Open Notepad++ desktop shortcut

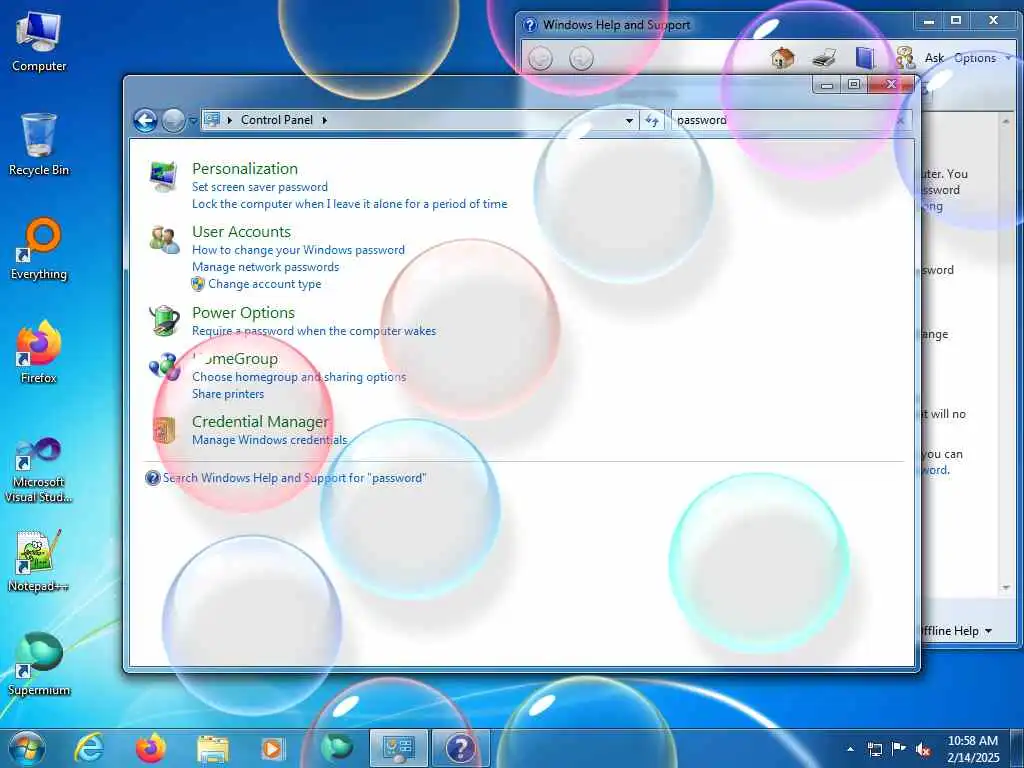pos(39,560)
